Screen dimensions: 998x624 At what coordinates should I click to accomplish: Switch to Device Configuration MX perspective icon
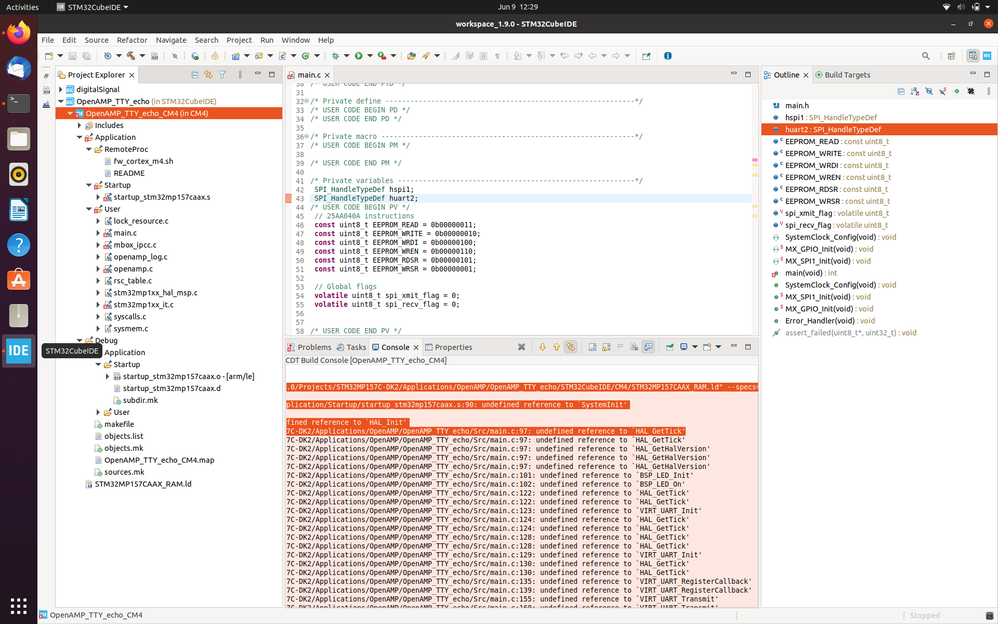point(987,56)
